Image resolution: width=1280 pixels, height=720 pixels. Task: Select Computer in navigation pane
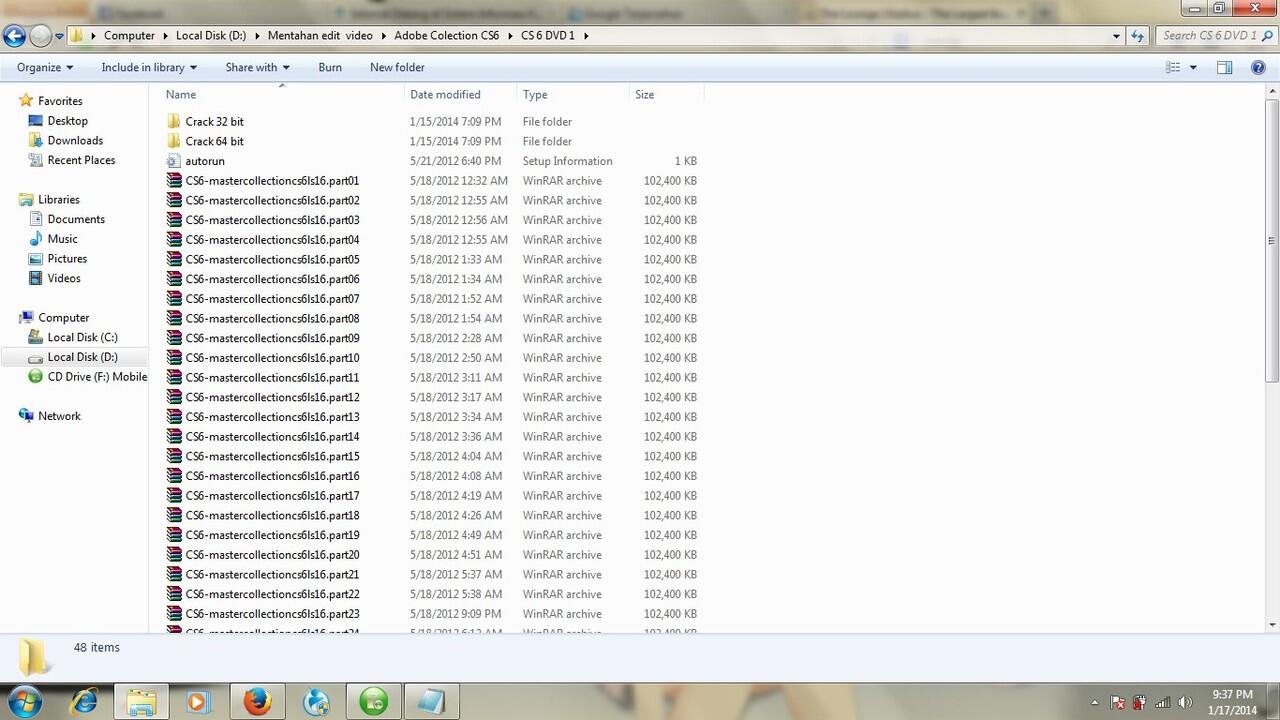[x=63, y=318]
